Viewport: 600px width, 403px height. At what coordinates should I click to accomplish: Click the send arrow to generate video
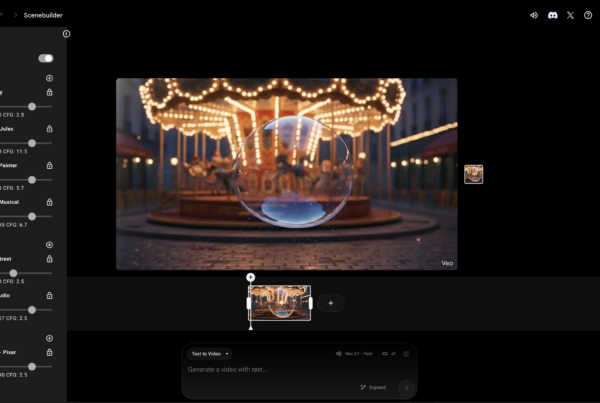coord(405,387)
